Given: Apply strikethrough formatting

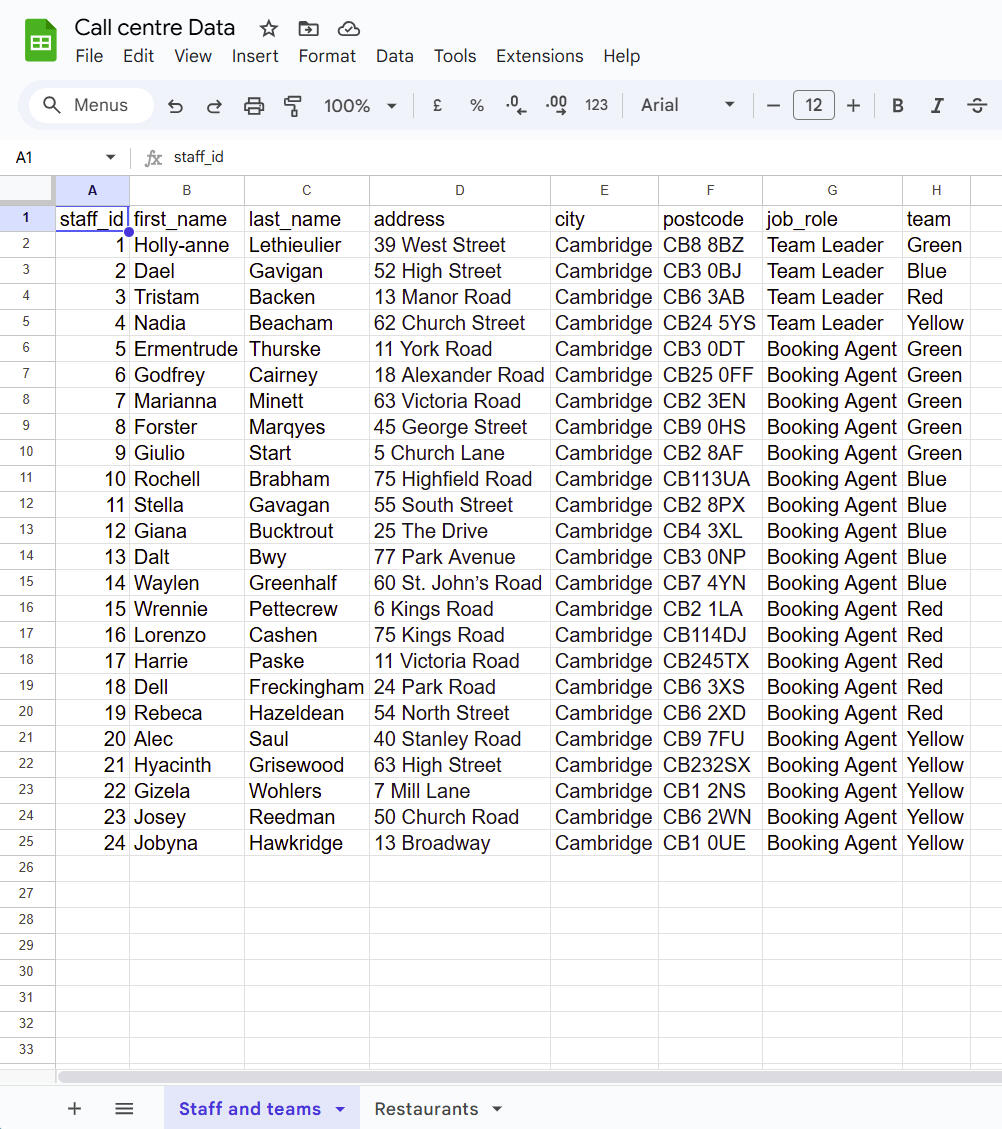Looking at the screenshot, I should pos(975,105).
